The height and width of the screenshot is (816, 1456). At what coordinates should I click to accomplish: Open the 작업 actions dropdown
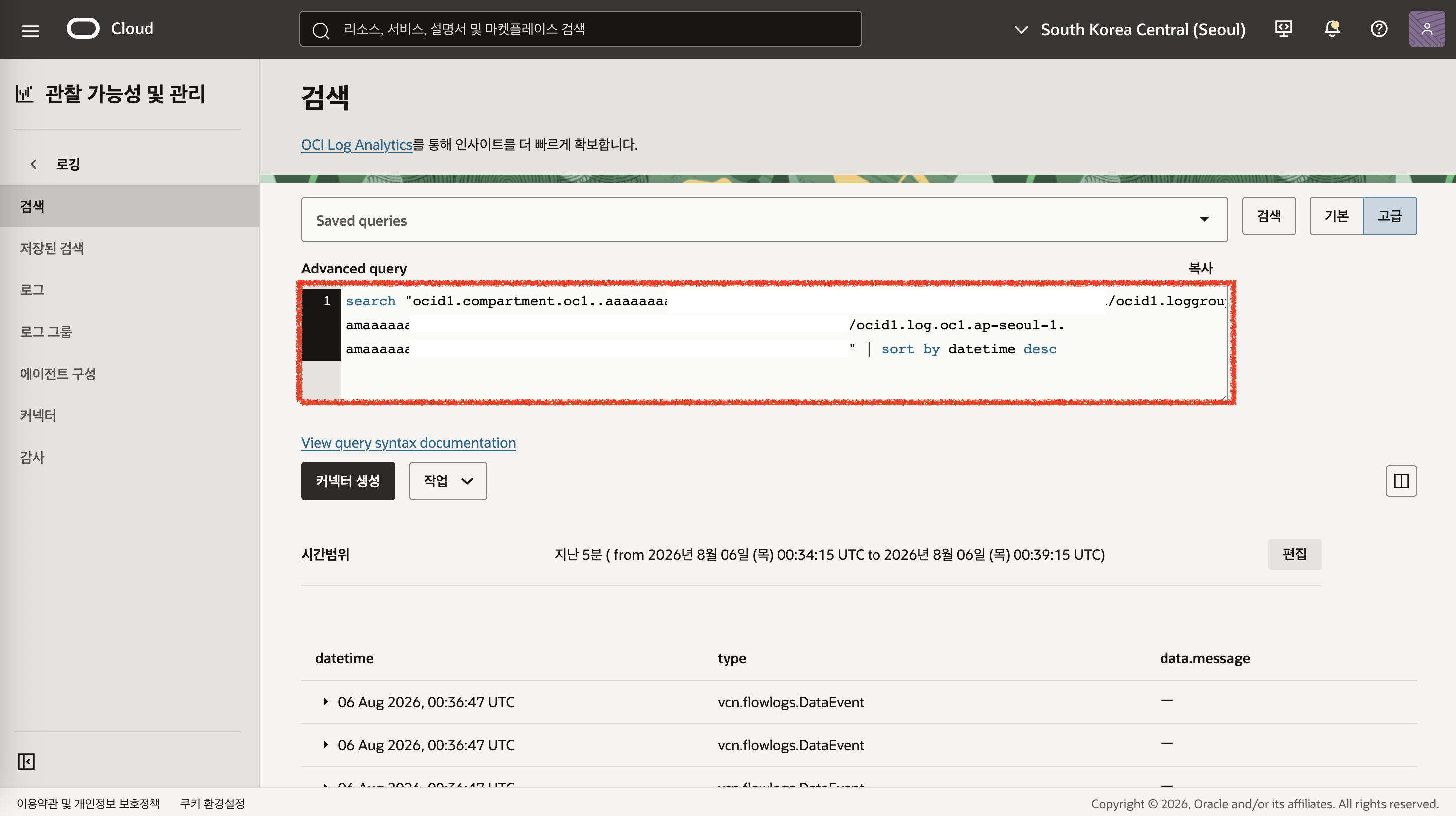coord(447,481)
